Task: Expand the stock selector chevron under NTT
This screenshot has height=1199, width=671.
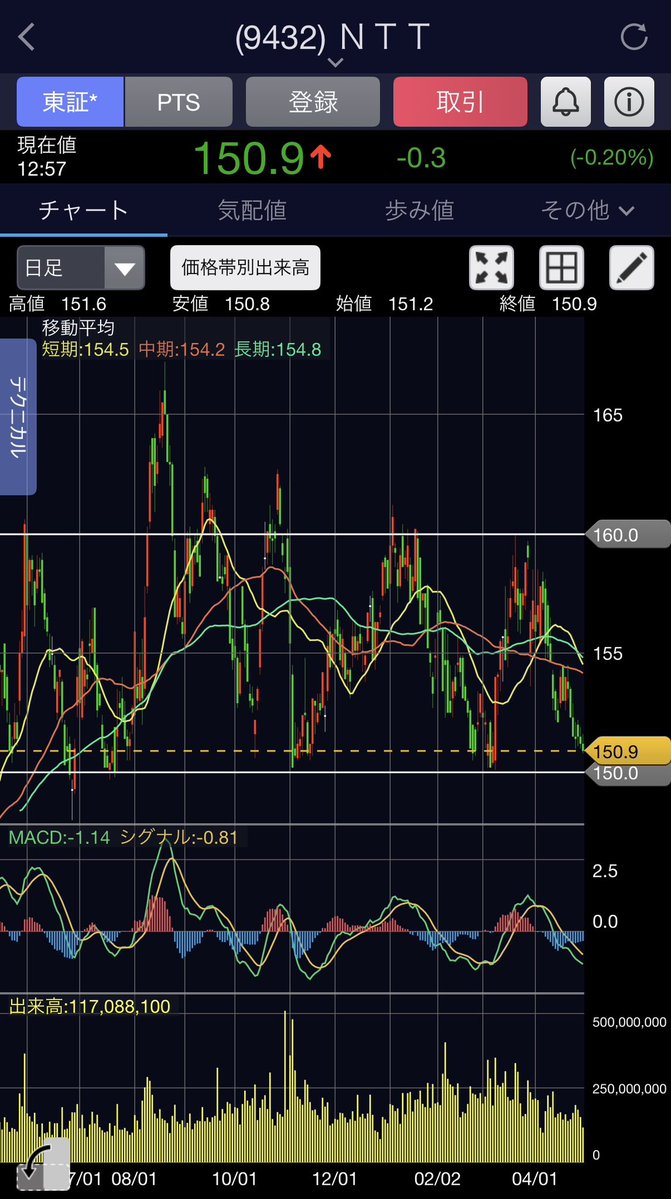Action: (336, 62)
